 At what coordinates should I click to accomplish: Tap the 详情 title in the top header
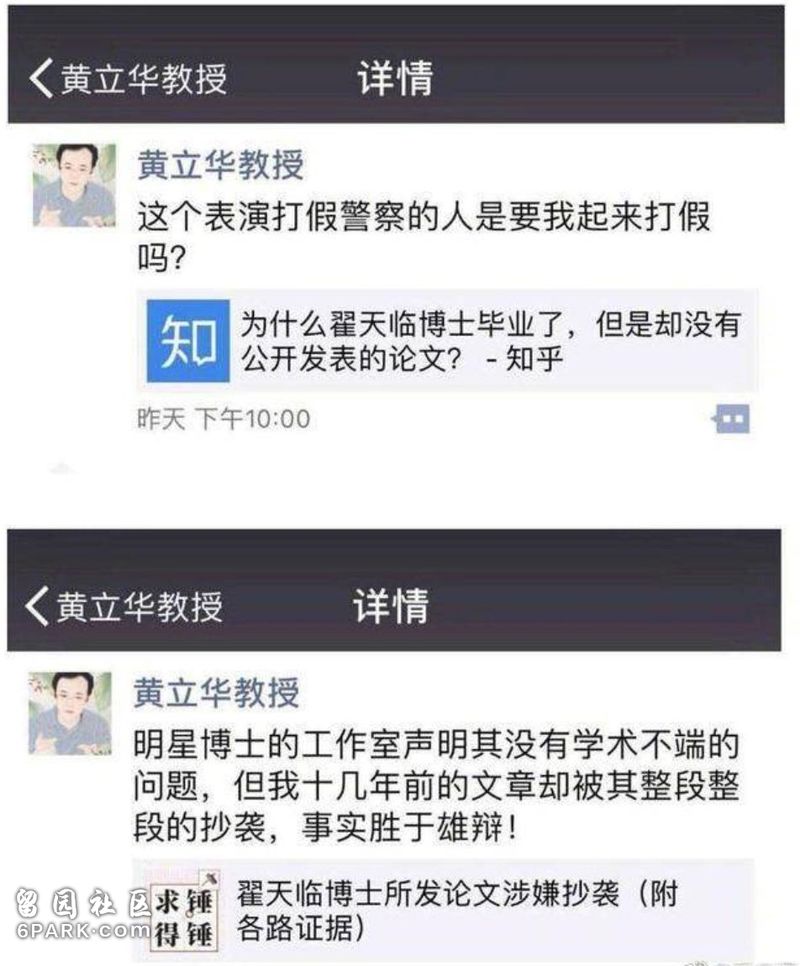tap(395, 78)
